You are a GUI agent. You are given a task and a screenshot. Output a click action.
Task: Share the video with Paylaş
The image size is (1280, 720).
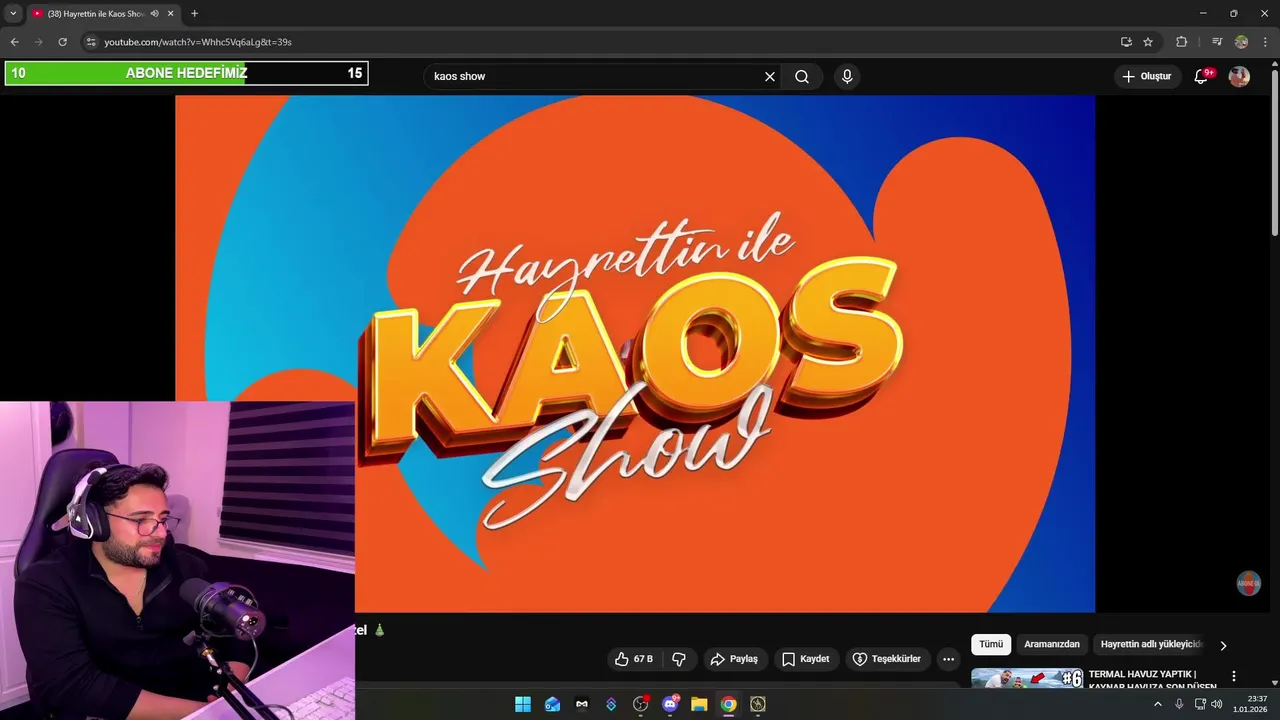(x=734, y=659)
